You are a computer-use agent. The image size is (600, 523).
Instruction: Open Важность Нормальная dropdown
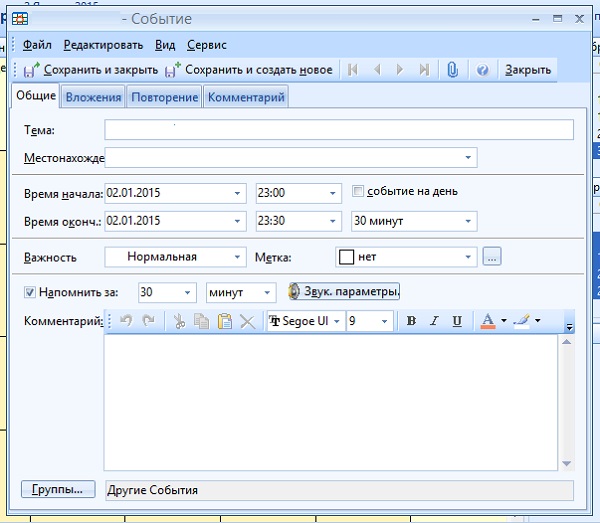tap(237, 257)
